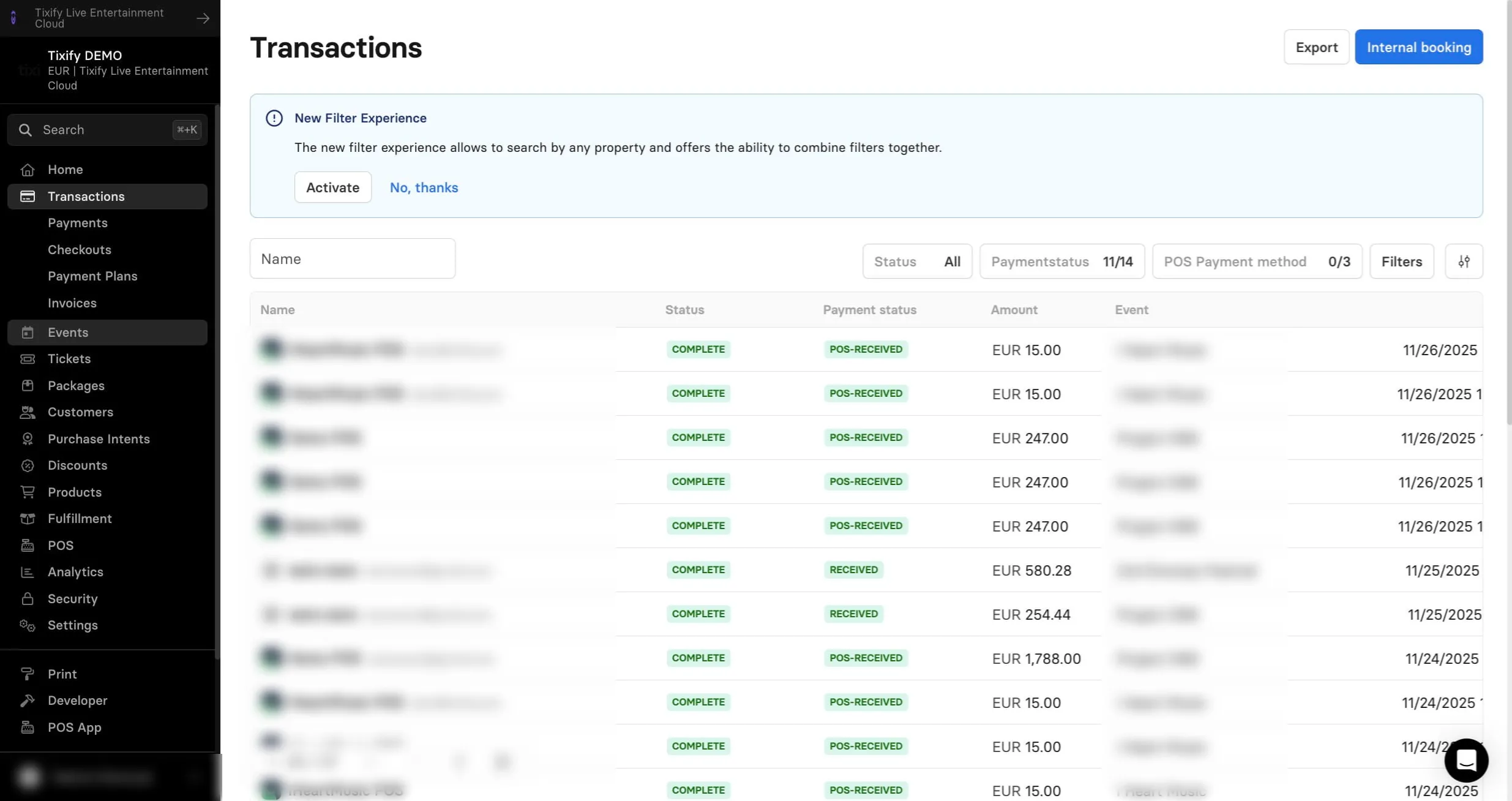Image resolution: width=1512 pixels, height=801 pixels.
Task: Open the chat support bubble
Action: 1466,760
